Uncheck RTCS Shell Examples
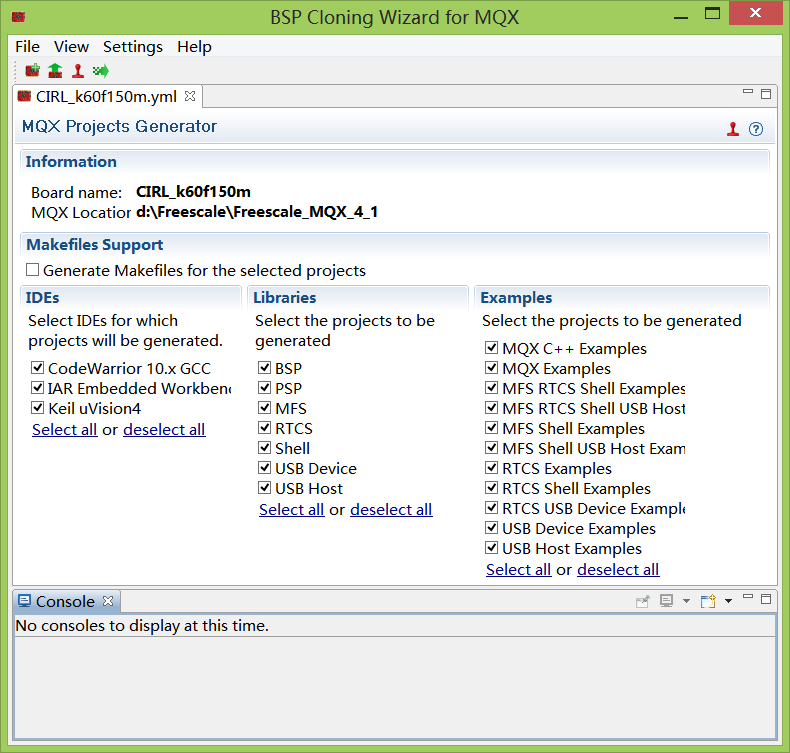The image size is (790, 753). click(x=492, y=488)
